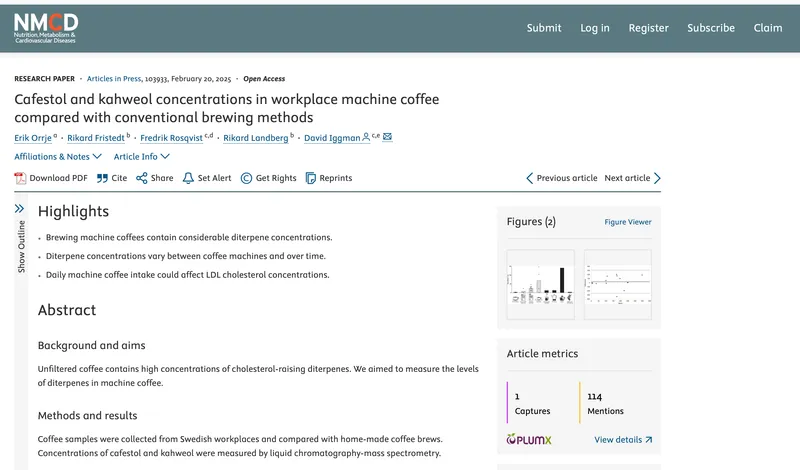Click the NMCD journal logo
Image resolution: width=800 pixels, height=470 pixels.
46,27
